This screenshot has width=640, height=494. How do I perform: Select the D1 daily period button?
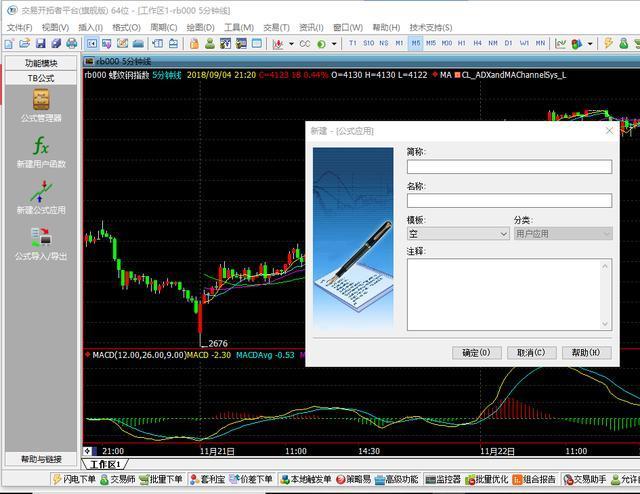[508, 43]
